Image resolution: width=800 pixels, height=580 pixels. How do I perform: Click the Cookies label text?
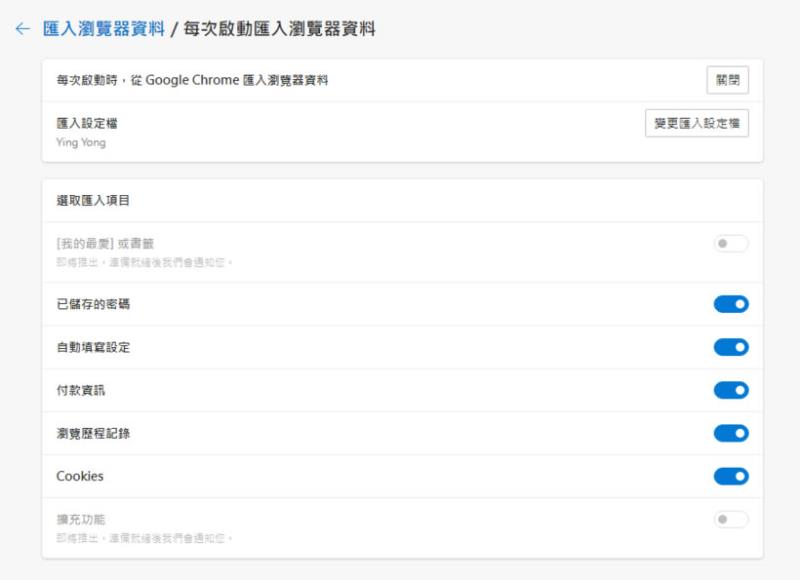point(80,476)
